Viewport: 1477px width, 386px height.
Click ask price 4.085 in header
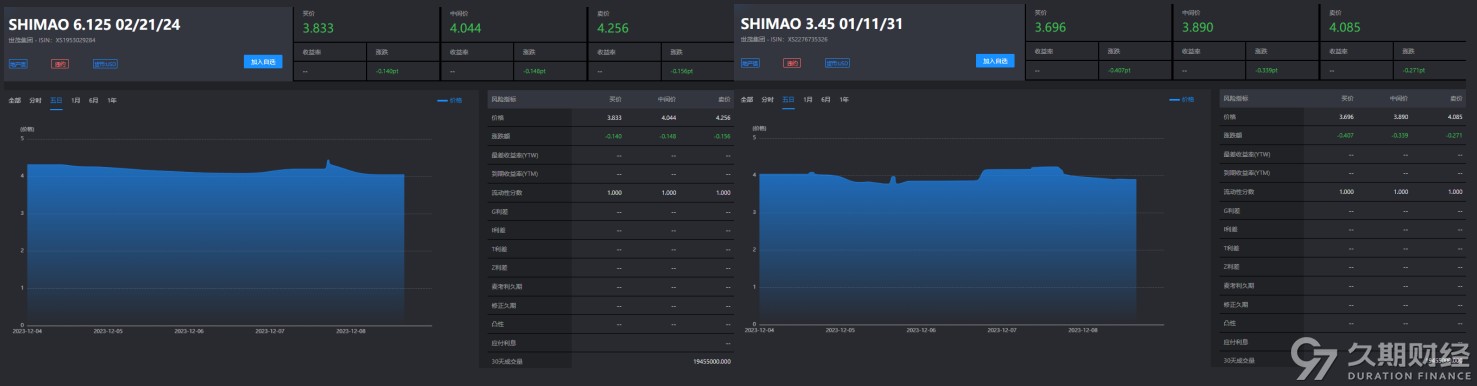(1345, 28)
